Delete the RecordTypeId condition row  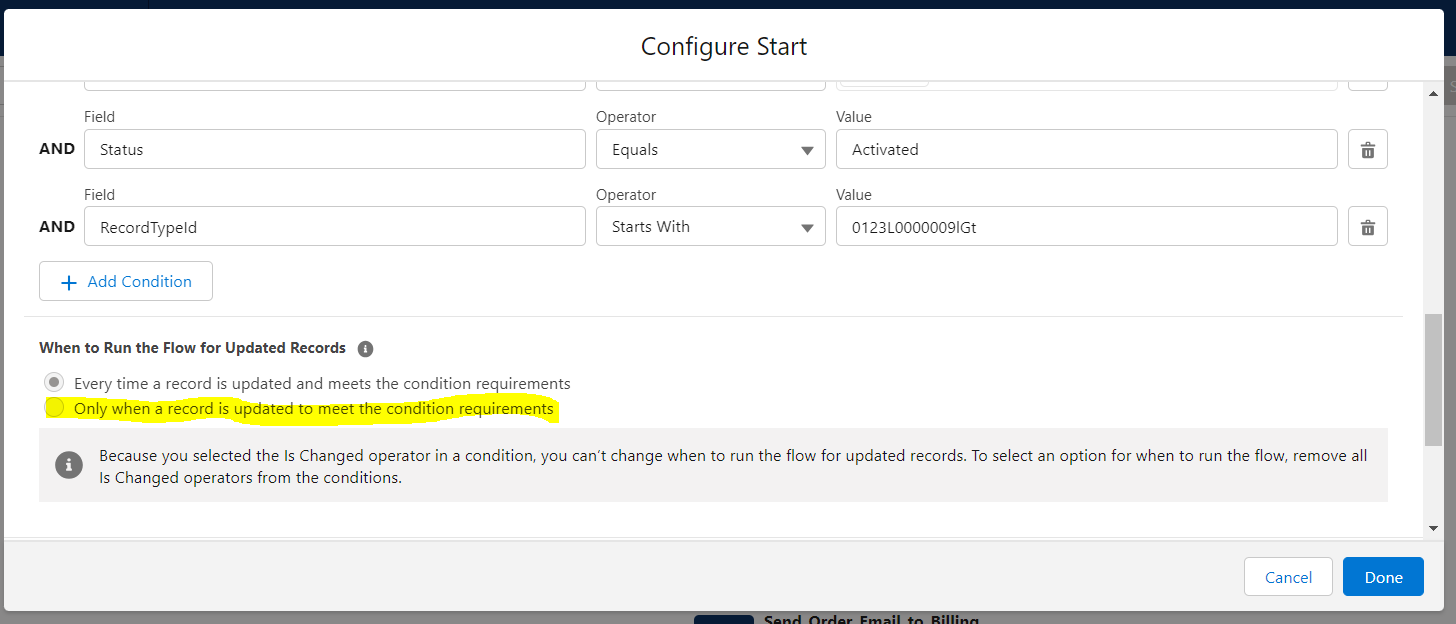[x=1367, y=227]
